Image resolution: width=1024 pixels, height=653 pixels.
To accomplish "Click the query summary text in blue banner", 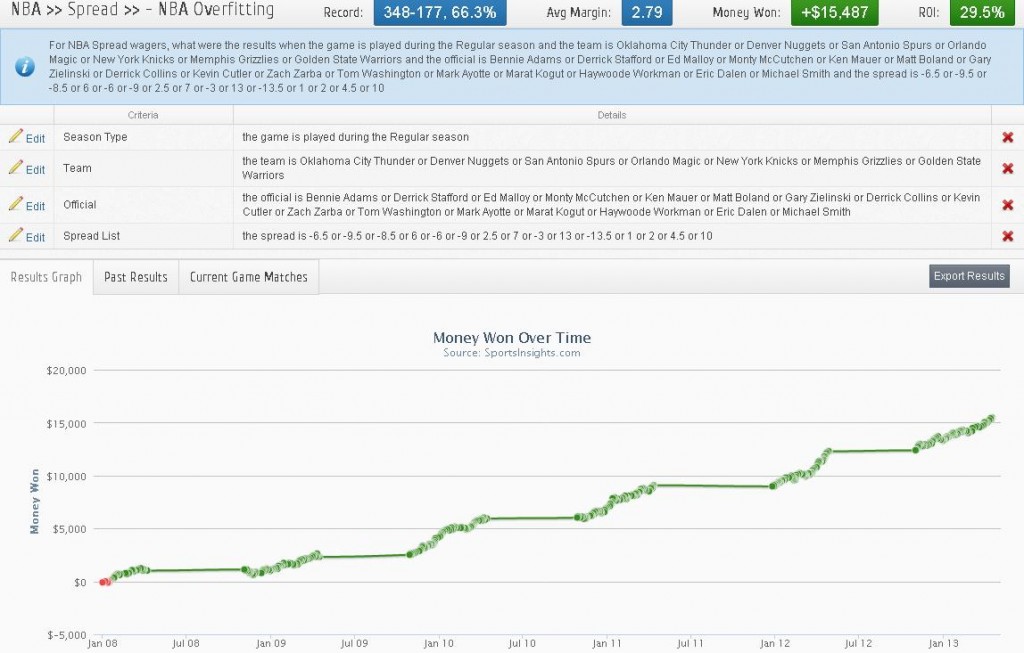I will pos(520,67).
